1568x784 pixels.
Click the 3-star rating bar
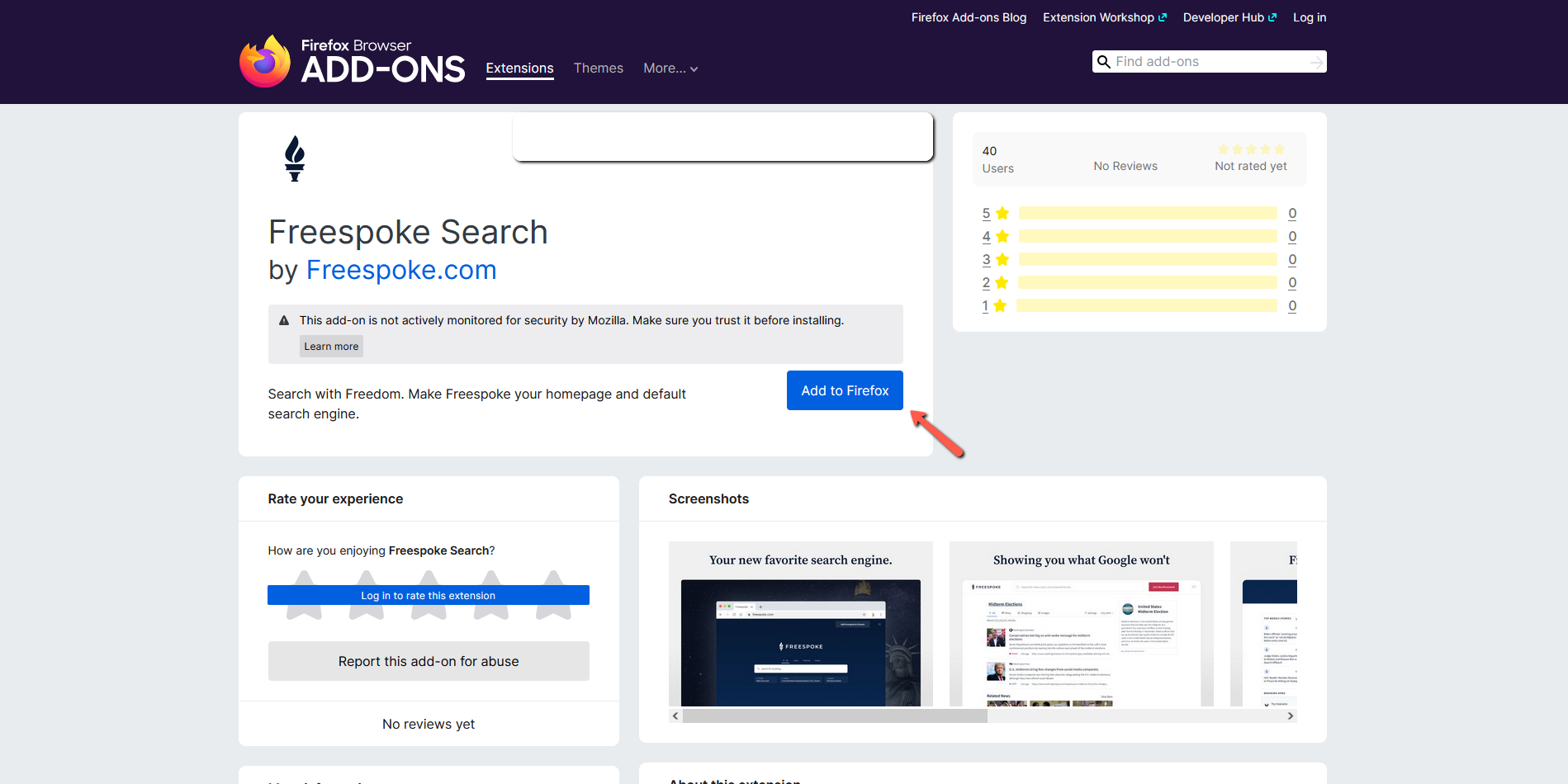pyautogui.click(x=1148, y=259)
